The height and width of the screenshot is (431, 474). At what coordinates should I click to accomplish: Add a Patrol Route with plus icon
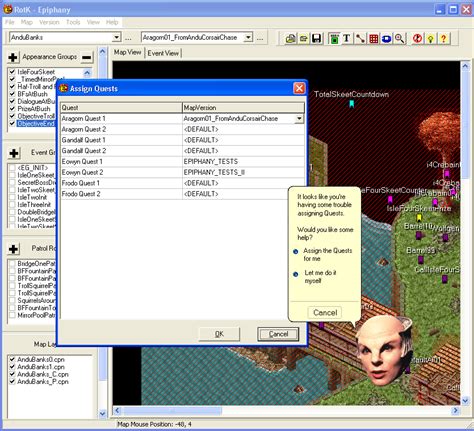14,249
